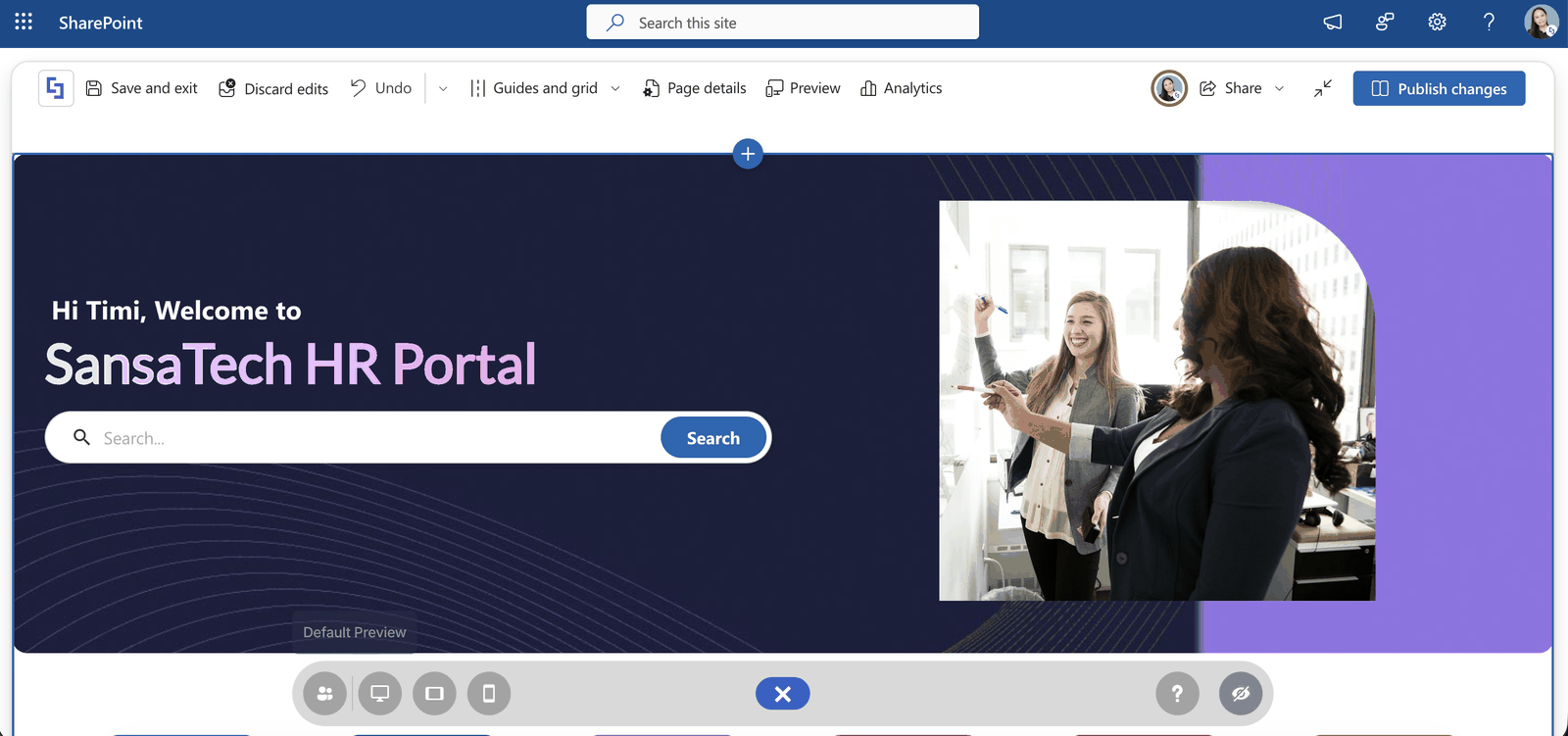Undo the last change

381,88
